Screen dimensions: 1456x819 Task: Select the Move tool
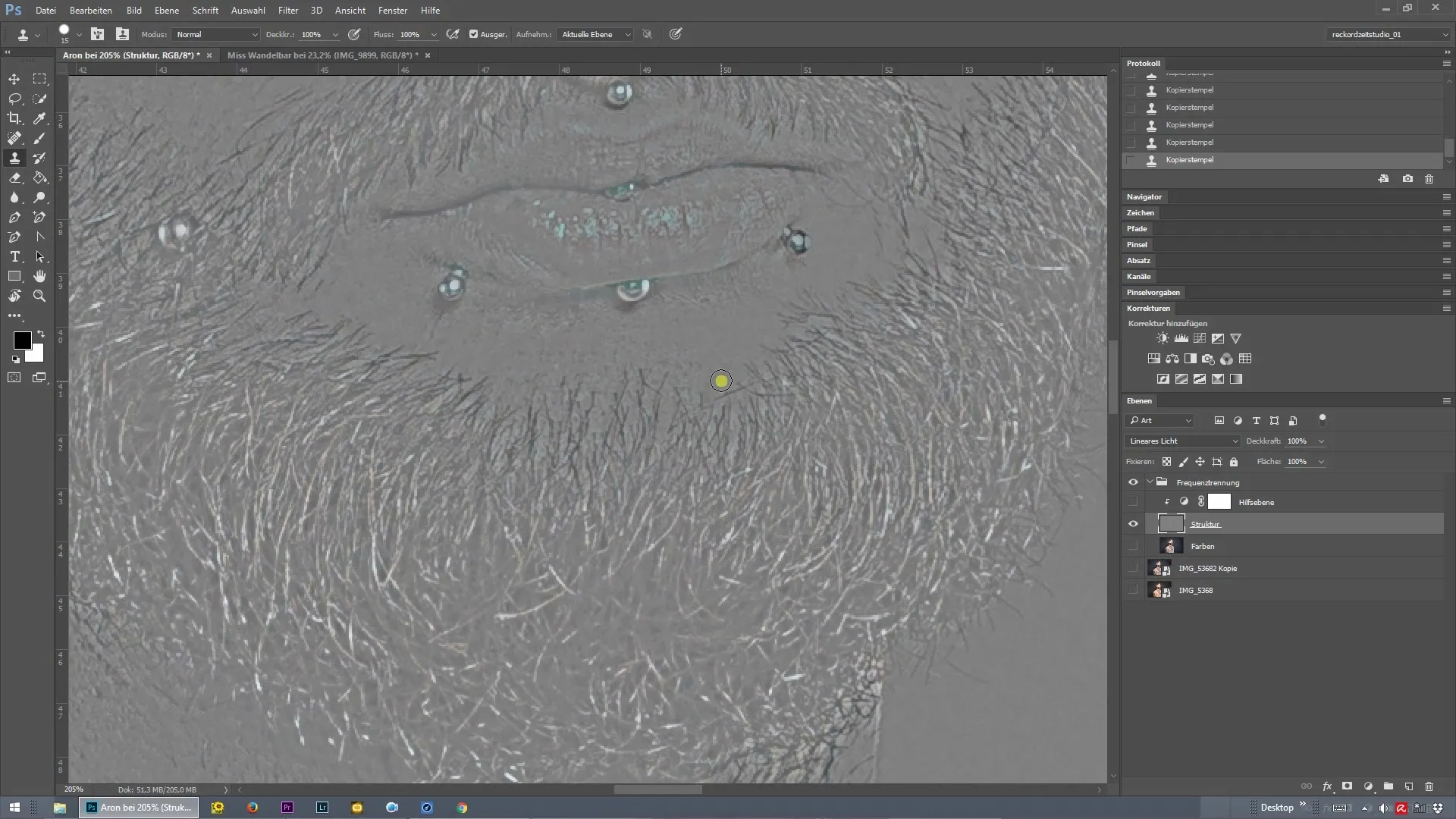[x=14, y=79]
